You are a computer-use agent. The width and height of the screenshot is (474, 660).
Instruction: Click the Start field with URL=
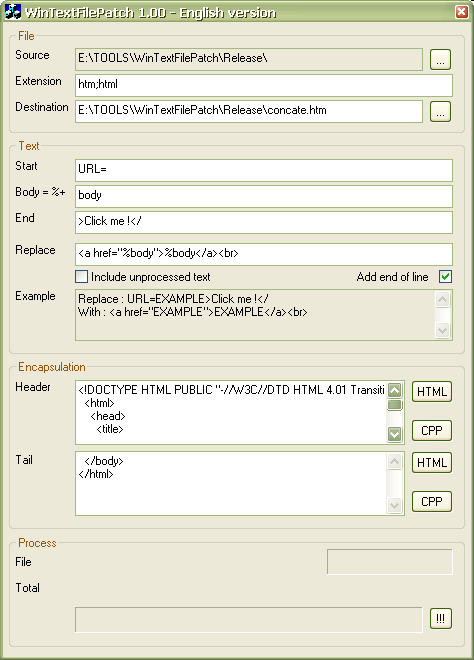point(264,170)
